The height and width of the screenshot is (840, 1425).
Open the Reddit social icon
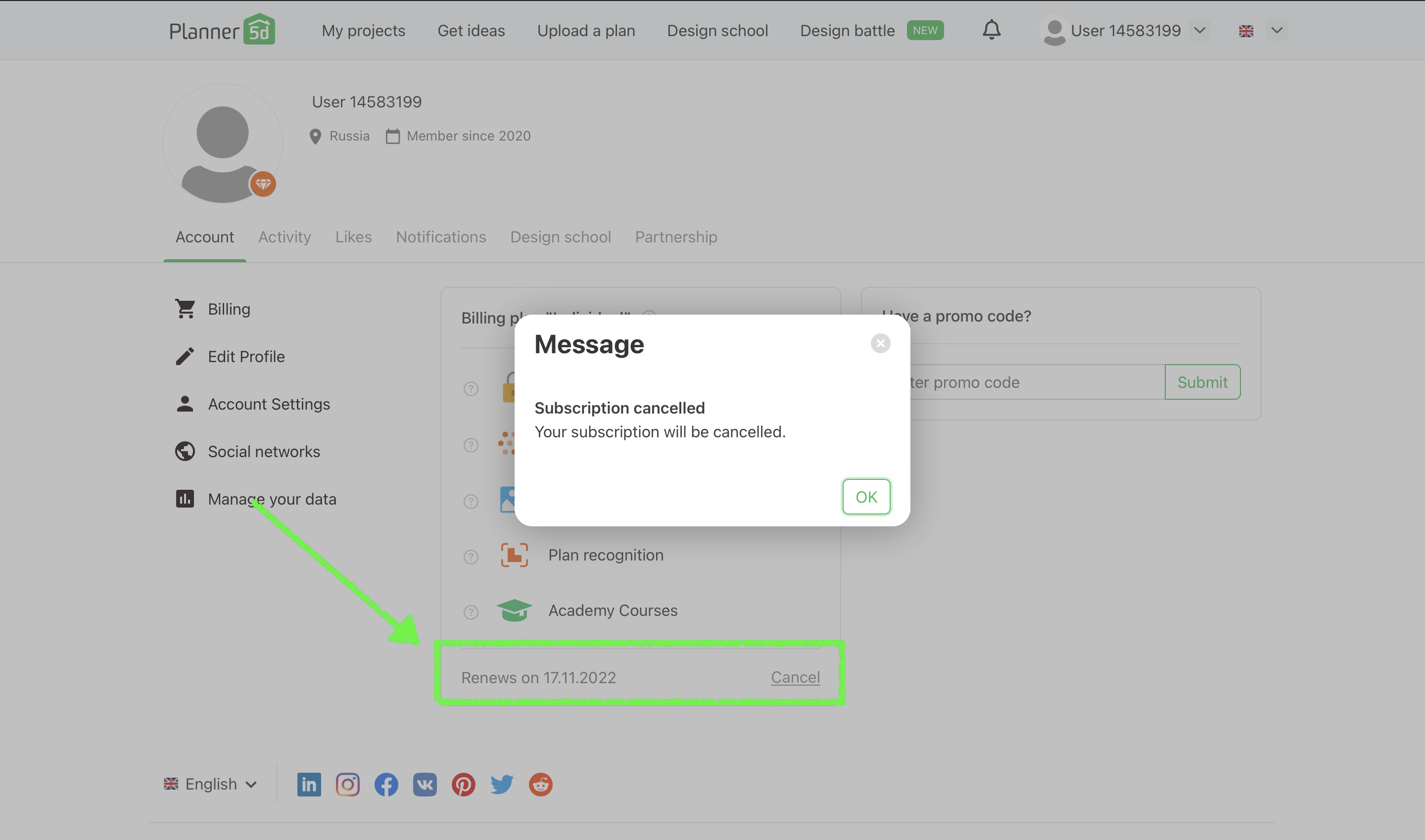click(540, 785)
